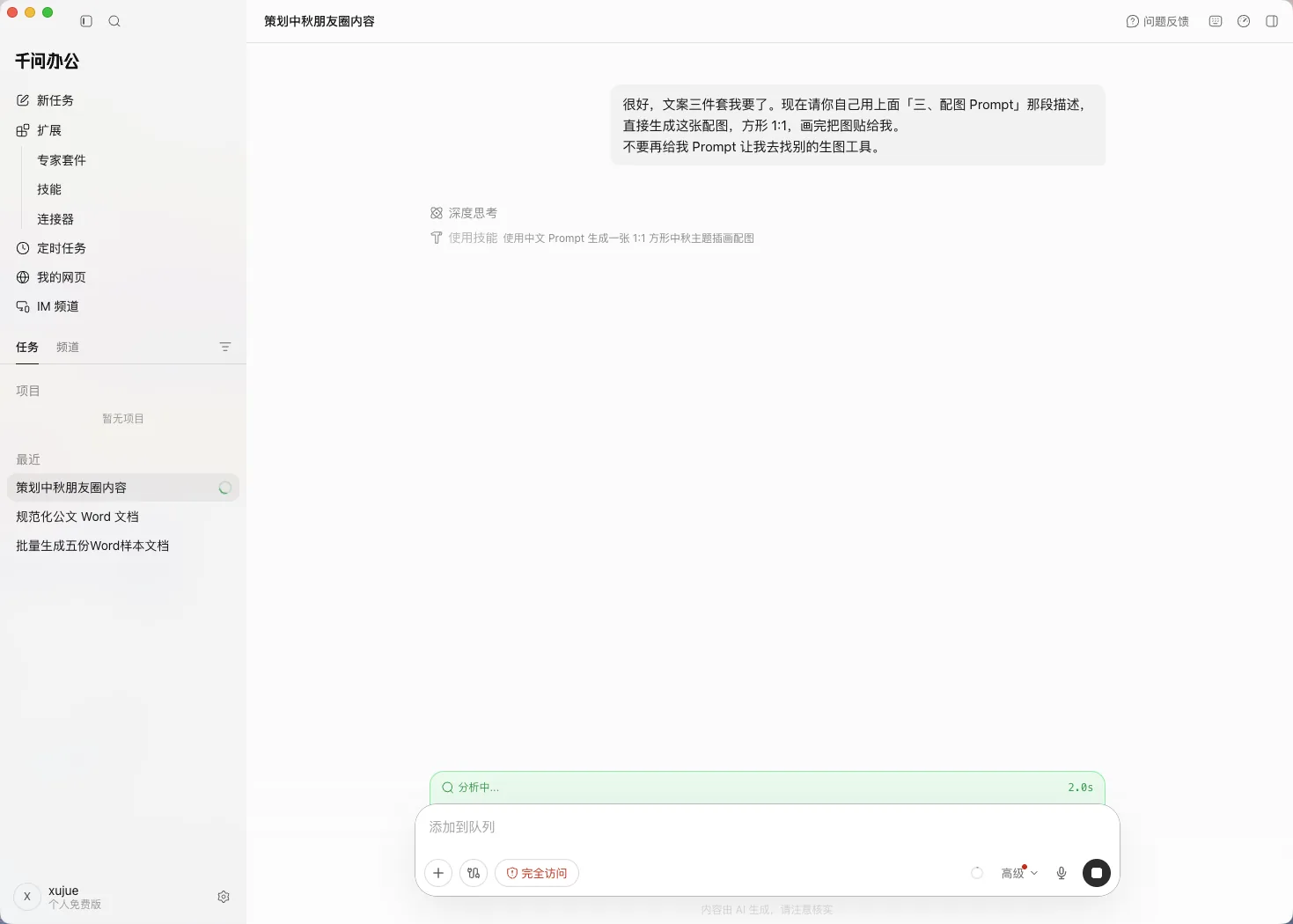The width and height of the screenshot is (1293, 924).
Task: Stop generation with the stop button
Action: (1097, 873)
